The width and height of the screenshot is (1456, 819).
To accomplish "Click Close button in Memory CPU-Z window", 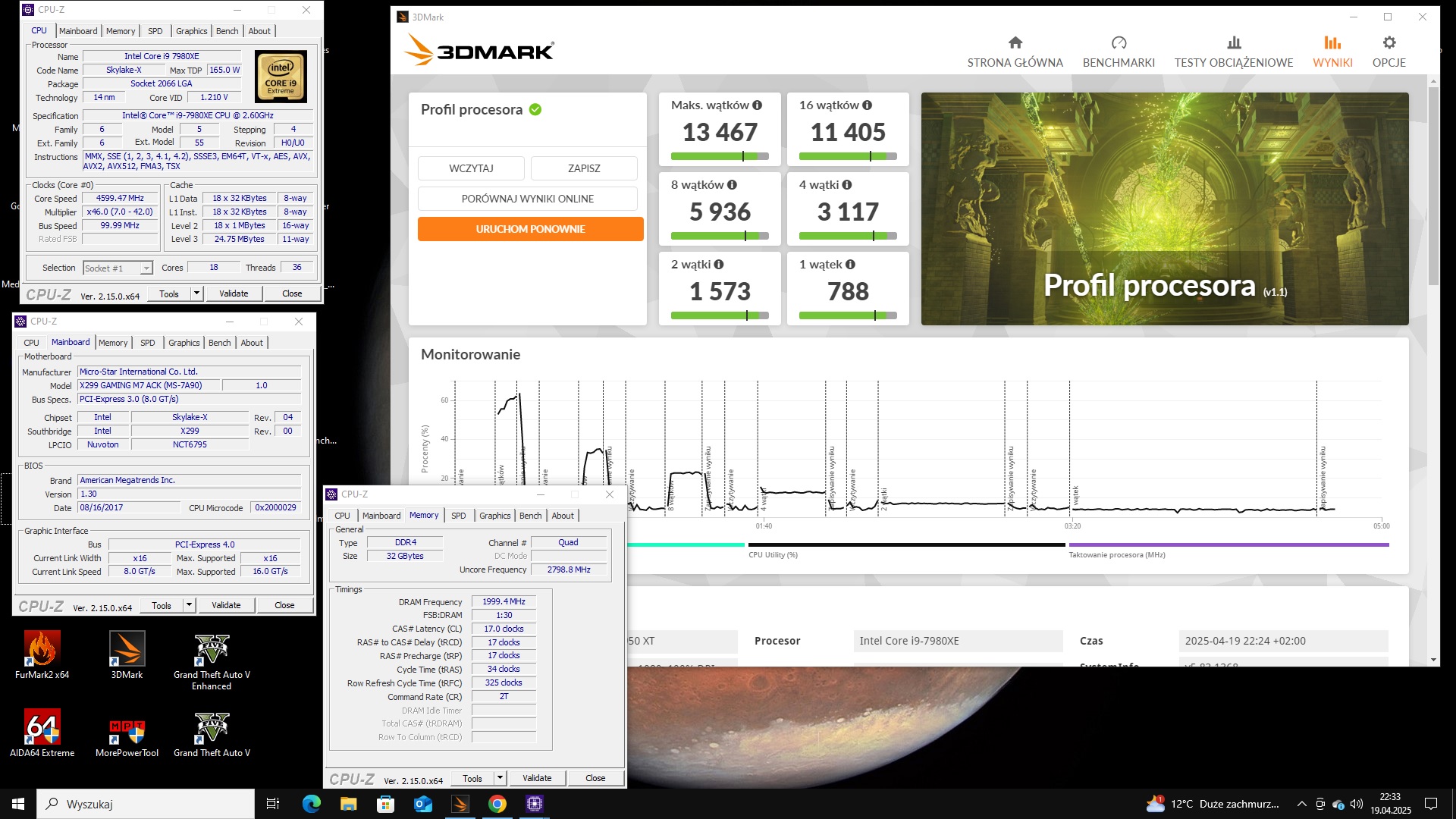I will tap(595, 778).
